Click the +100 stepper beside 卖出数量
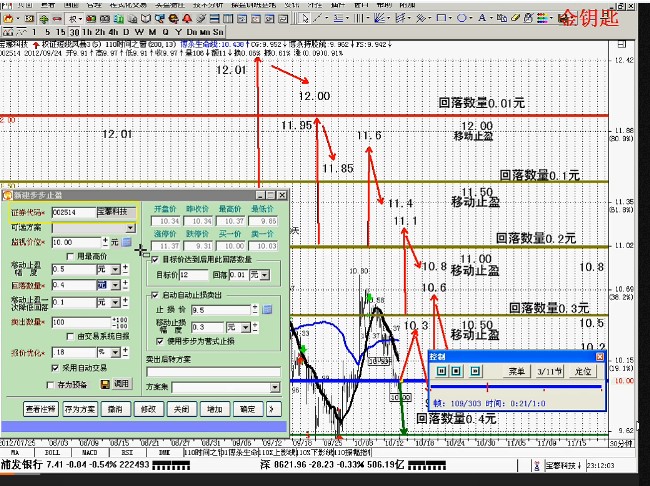Image resolution: width=650 pixels, height=486 pixels. (119, 320)
